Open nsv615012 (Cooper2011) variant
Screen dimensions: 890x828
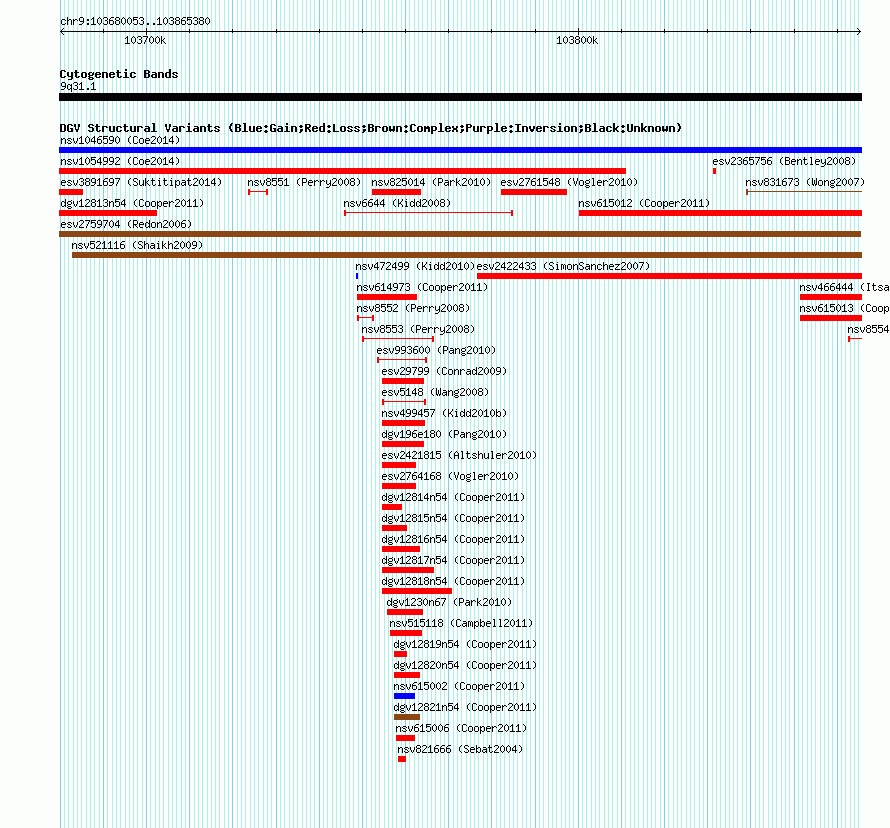(x=644, y=203)
